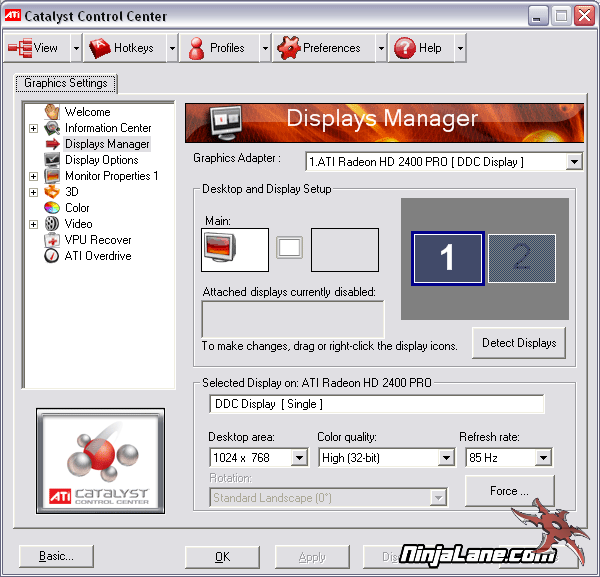Click the OK button
Screen dimensions: 600x577
click(222, 557)
